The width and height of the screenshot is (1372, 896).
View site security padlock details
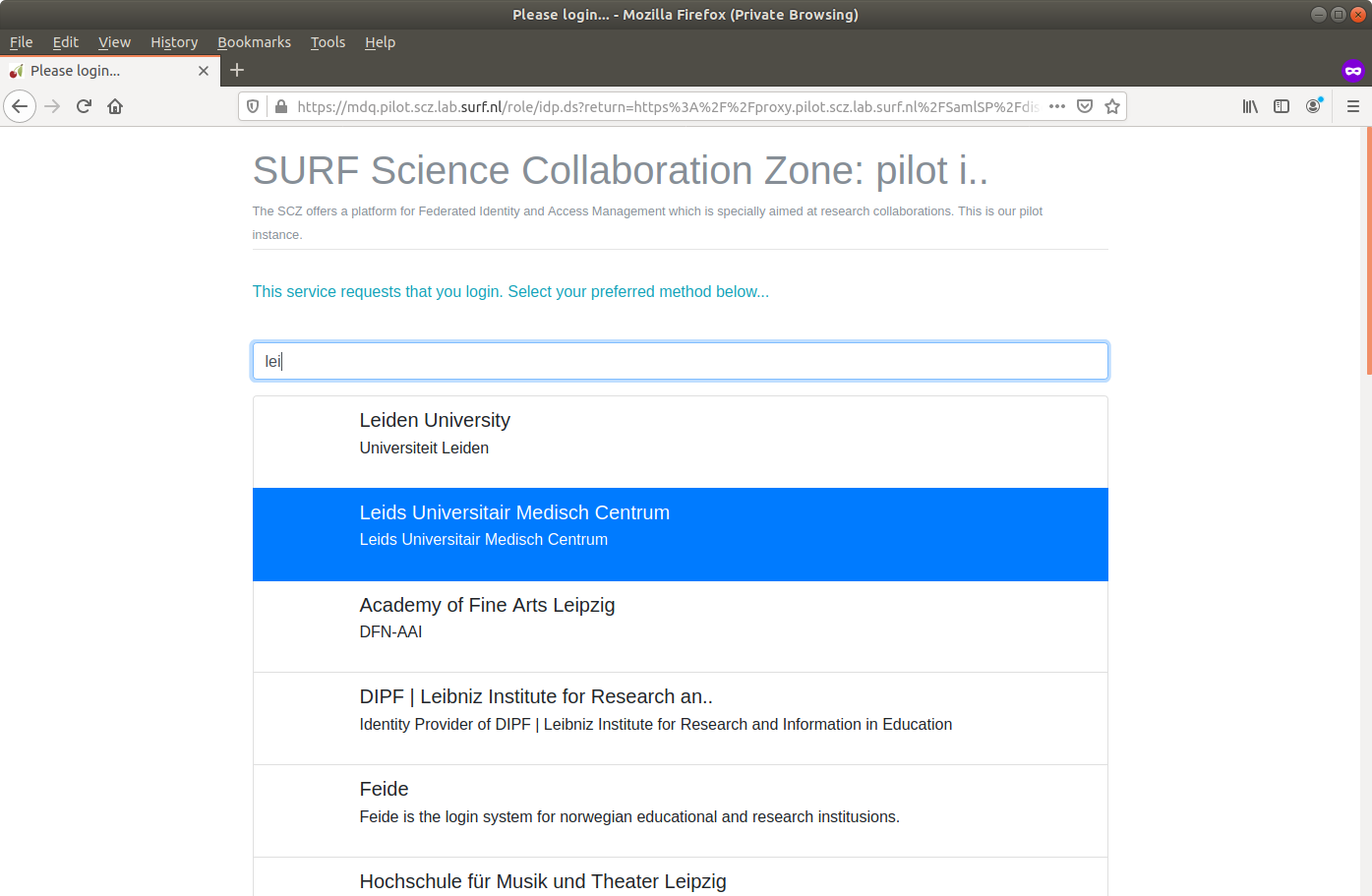point(281,106)
